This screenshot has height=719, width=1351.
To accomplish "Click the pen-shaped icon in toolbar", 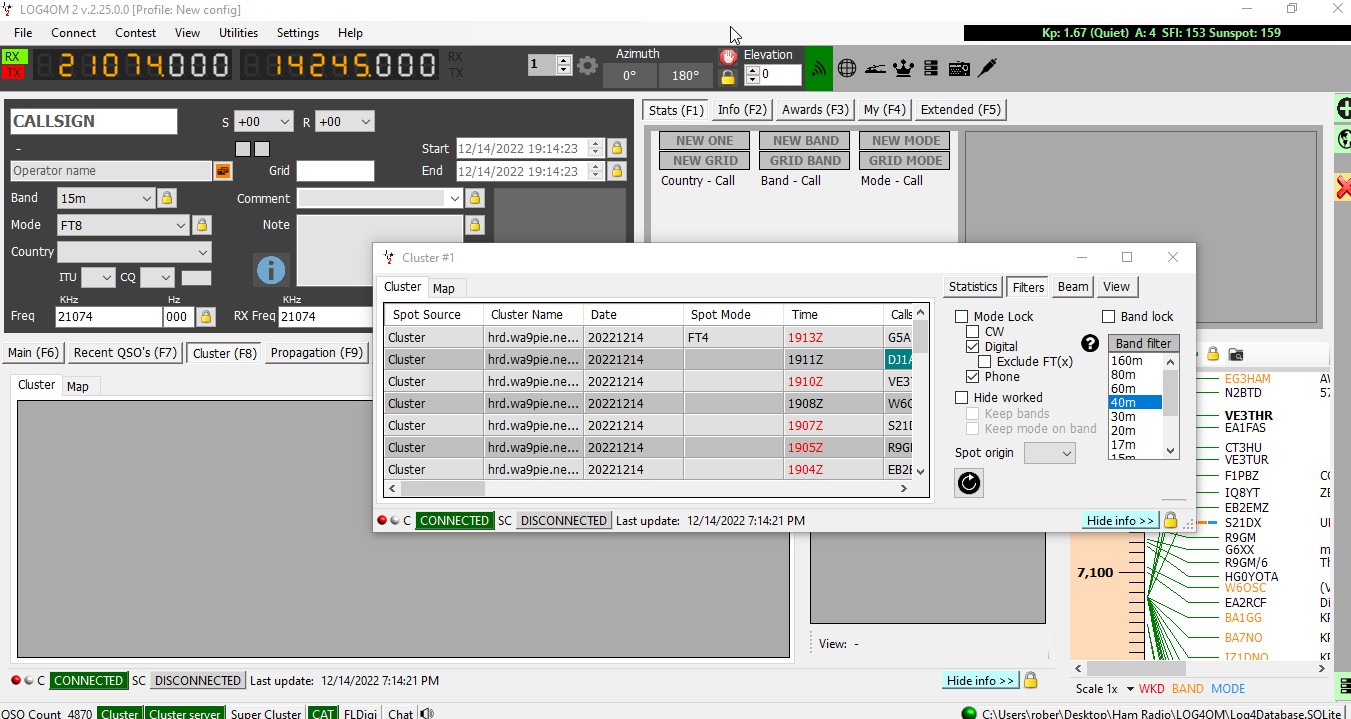I will coord(988,68).
